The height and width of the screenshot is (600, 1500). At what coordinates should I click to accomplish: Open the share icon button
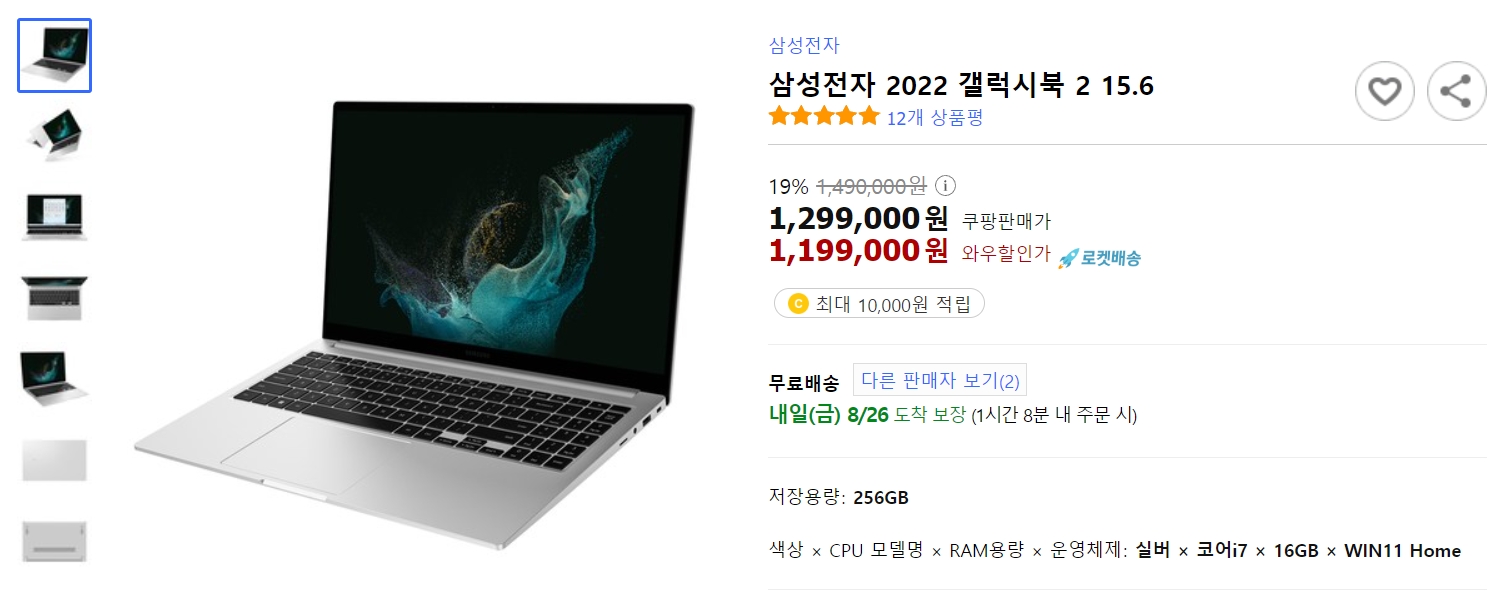tap(1456, 92)
